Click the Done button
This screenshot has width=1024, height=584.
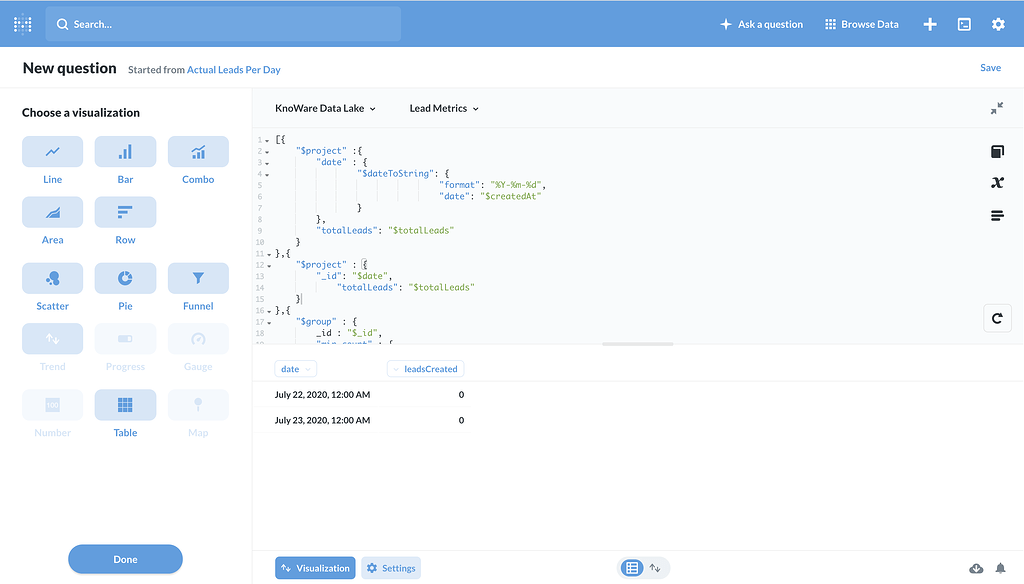[125, 559]
